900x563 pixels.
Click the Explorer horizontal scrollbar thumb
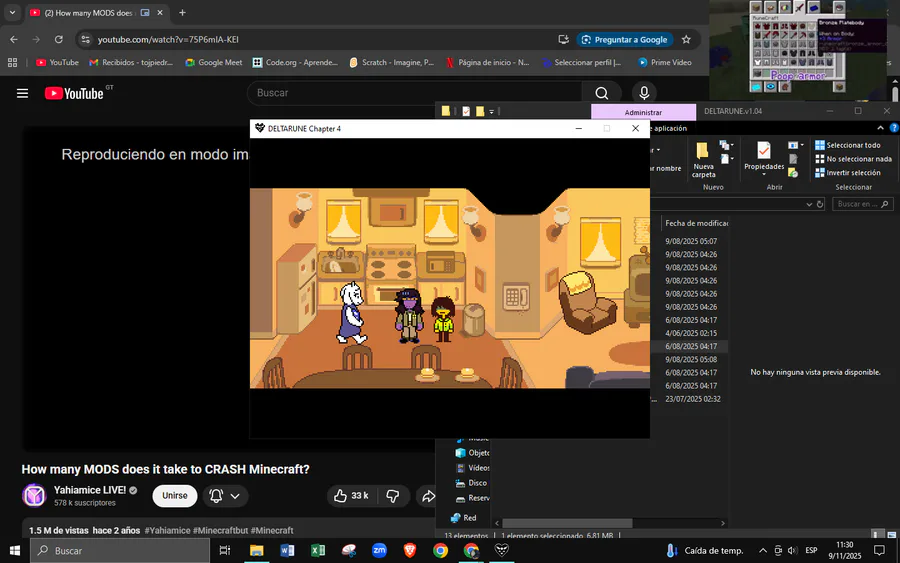tap(567, 523)
